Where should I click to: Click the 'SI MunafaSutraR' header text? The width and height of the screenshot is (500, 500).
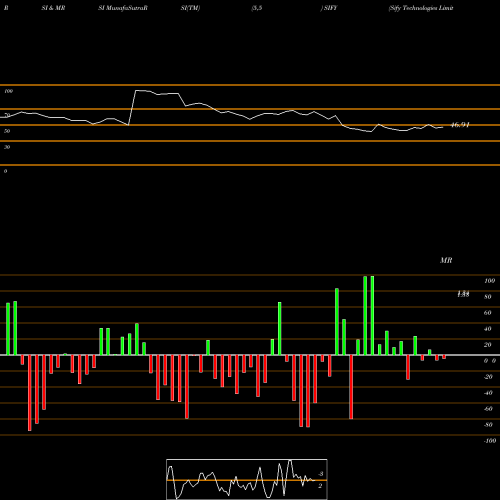pyautogui.click(x=123, y=8)
